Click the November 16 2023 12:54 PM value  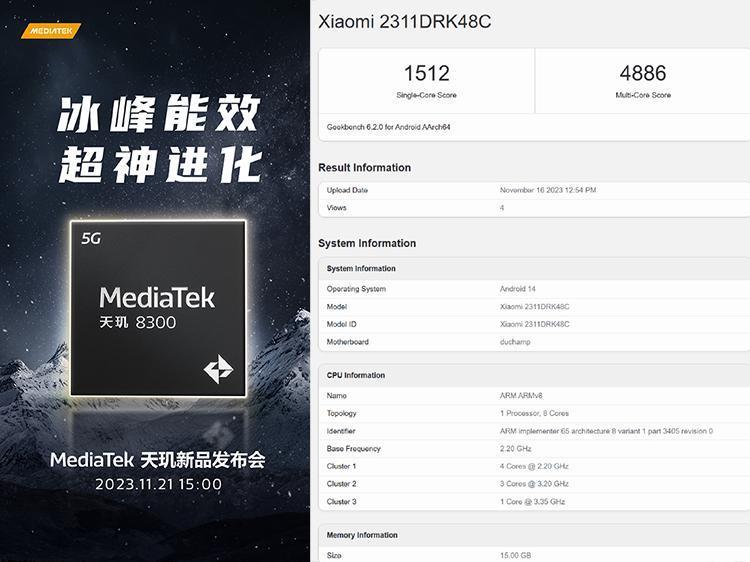tap(548, 190)
